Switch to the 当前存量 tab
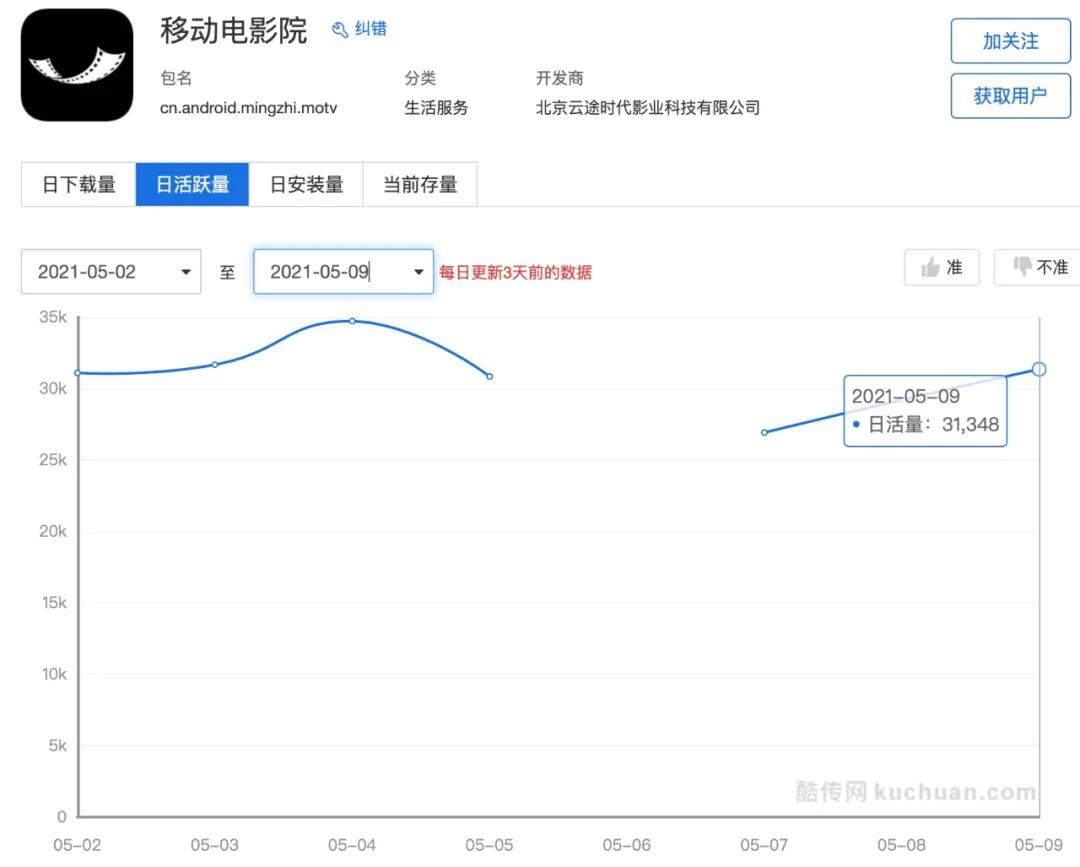This screenshot has height=867, width=1080. pyautogui.click(x=420, y=185)
